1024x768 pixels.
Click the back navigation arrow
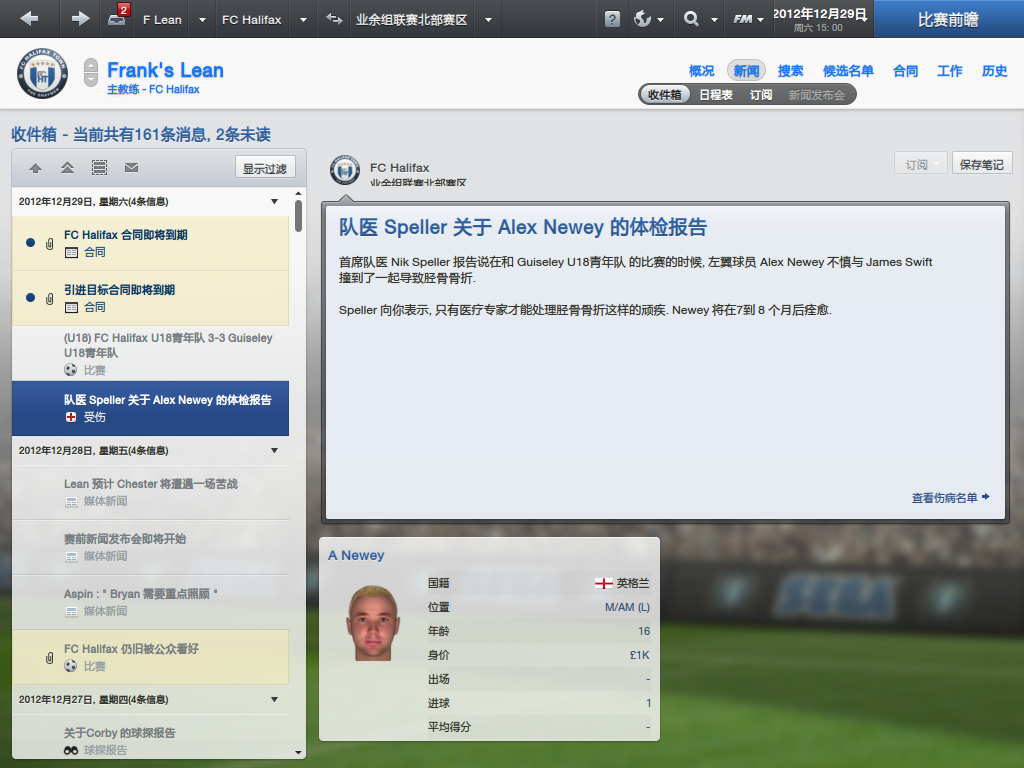tap(29, 19)
